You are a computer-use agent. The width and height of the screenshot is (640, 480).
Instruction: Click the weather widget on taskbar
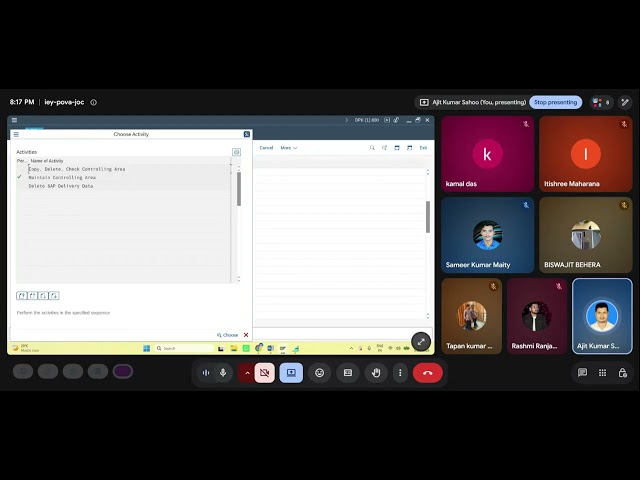pyautogui.click(x=26, y=348)
